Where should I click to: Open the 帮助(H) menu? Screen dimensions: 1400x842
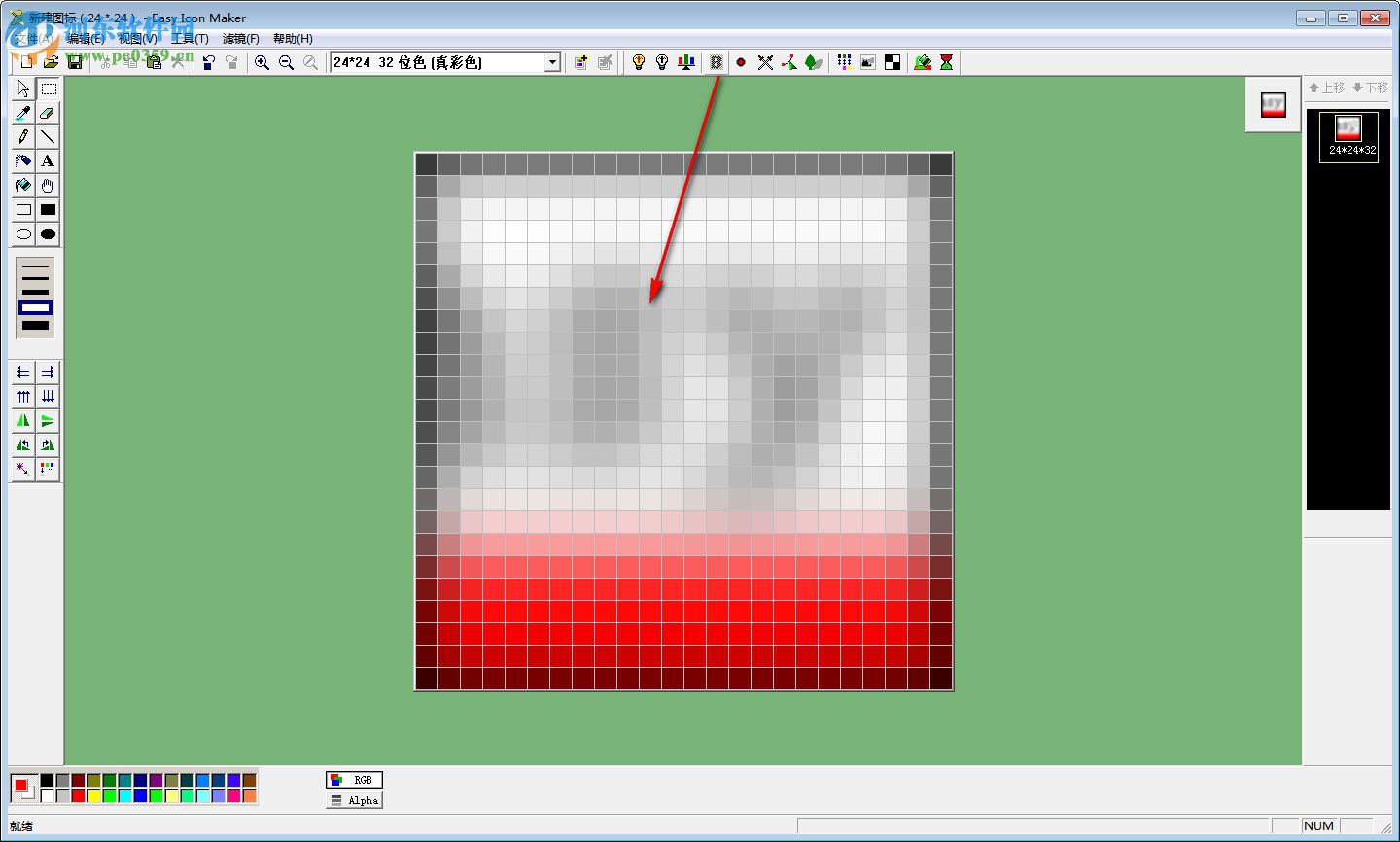coord(293,39)
